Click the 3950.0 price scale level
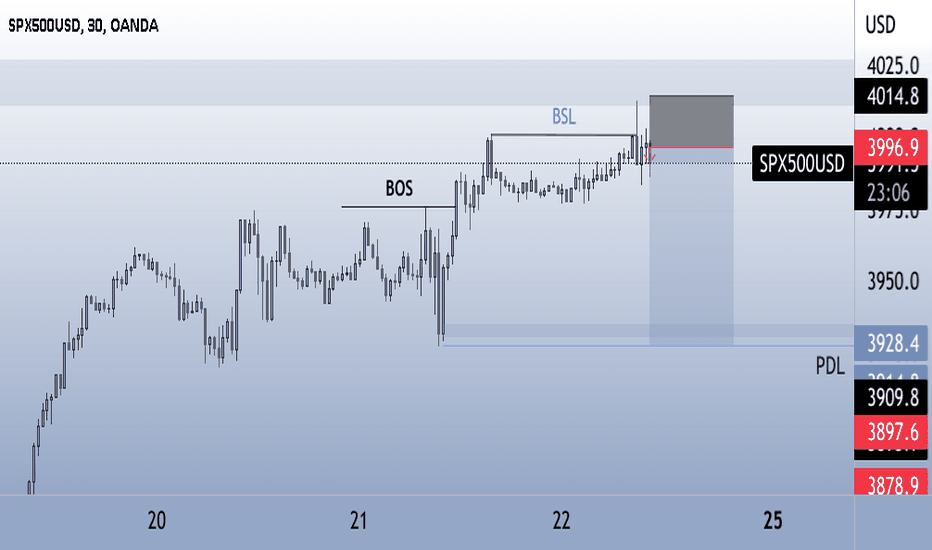Viewport: 932px width, 550px height. pos(893,281)
